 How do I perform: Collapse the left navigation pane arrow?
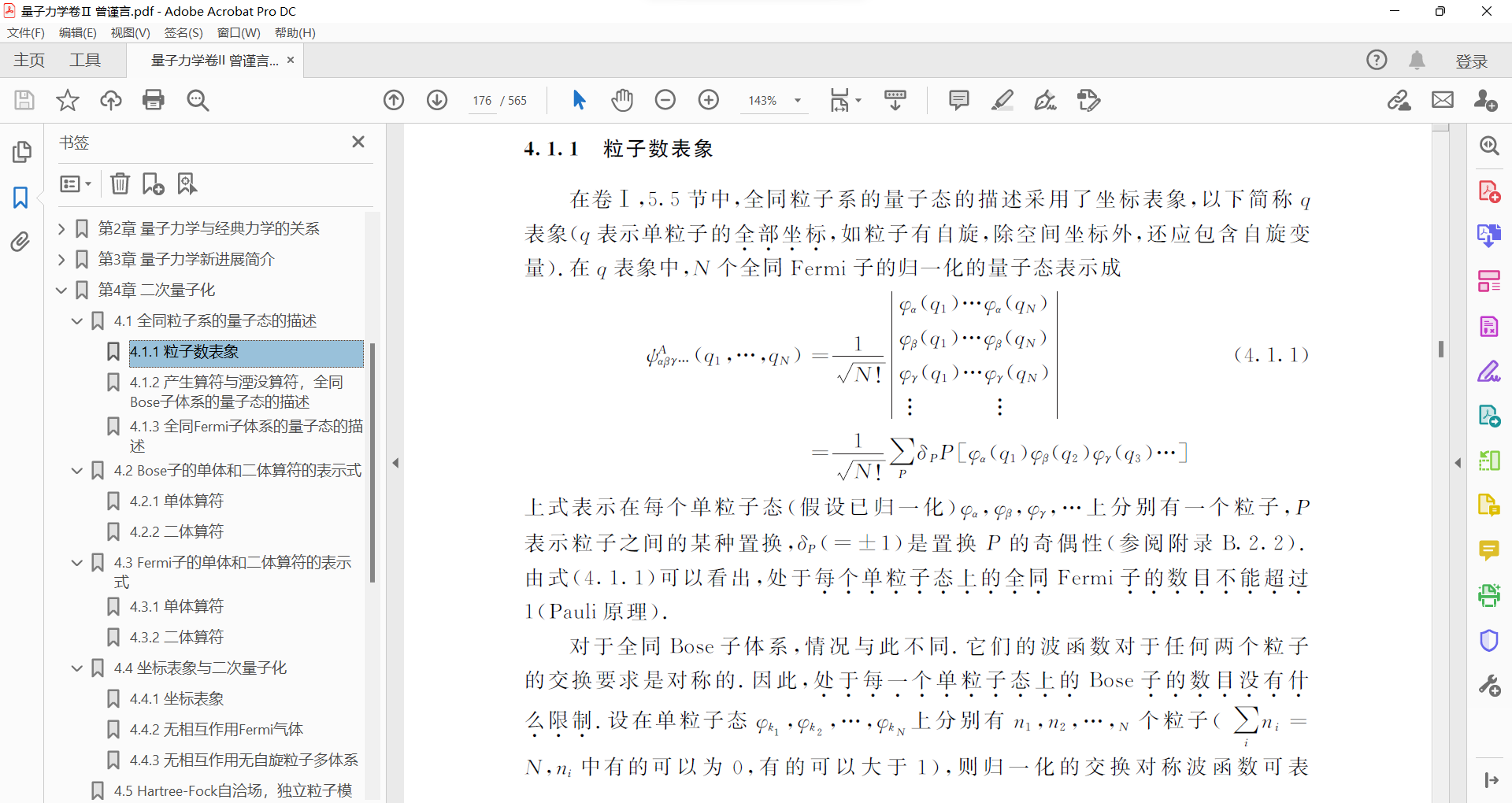click(x=396, y=463)
